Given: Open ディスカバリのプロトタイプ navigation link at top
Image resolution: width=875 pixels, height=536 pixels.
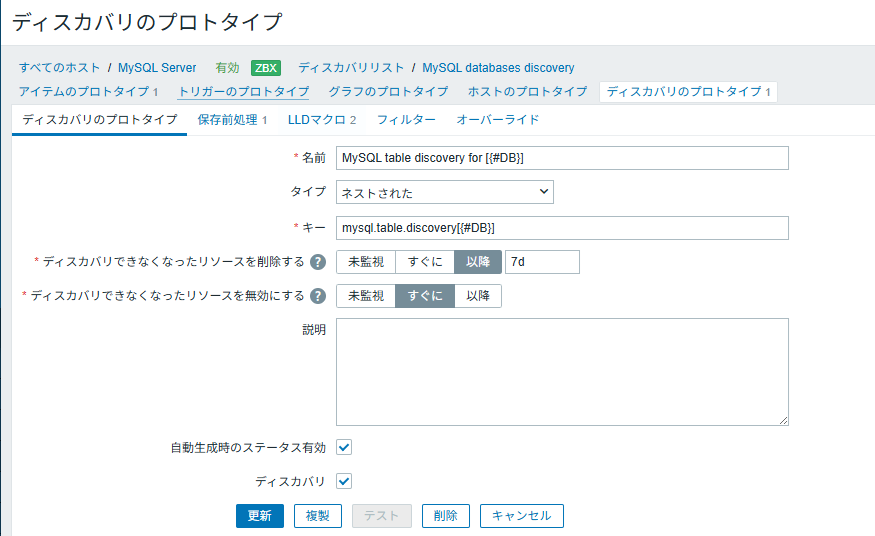Looking at the screenshot, I should click(x=688, y=91).
